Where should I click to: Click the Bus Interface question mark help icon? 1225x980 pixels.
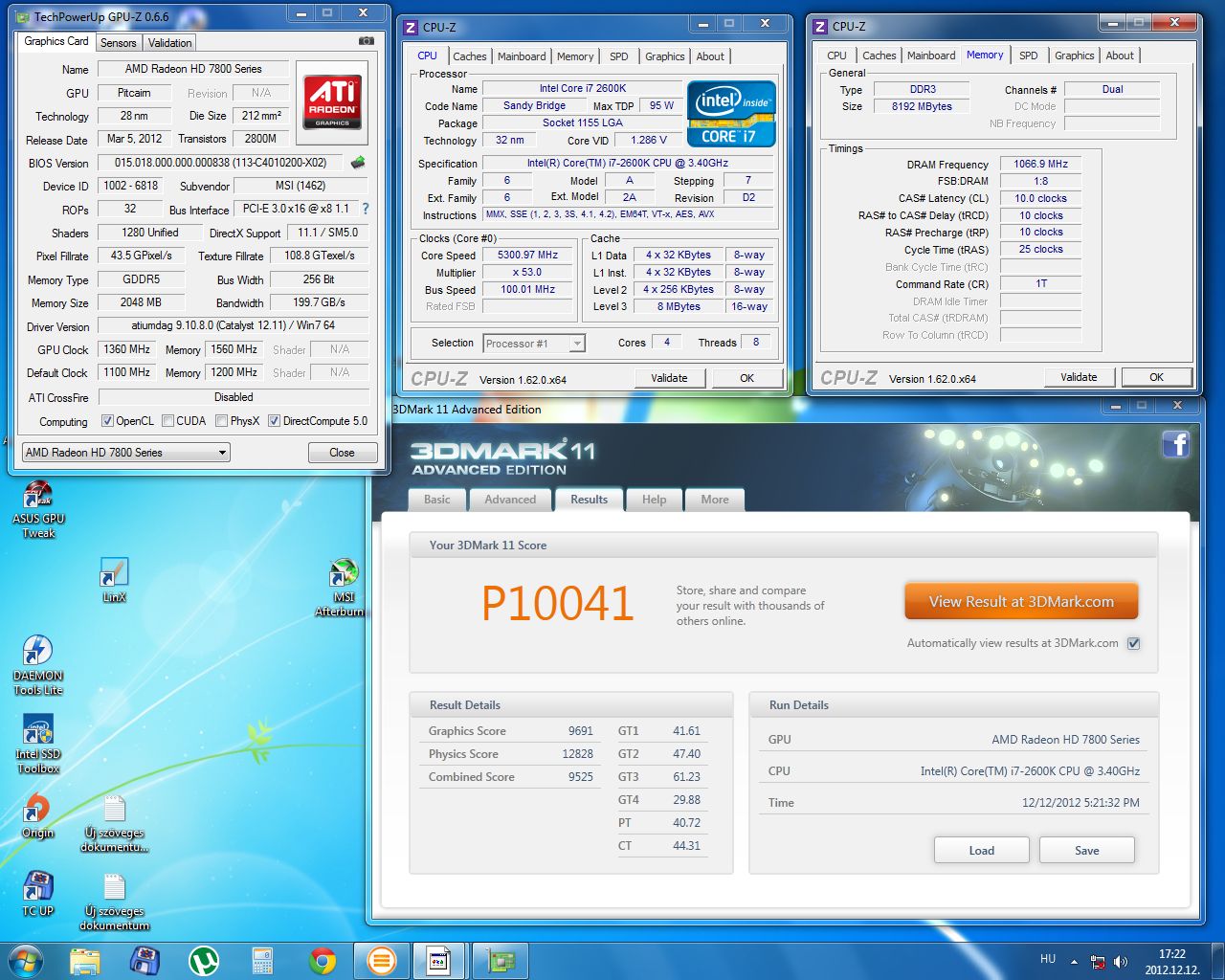[365, 208]
